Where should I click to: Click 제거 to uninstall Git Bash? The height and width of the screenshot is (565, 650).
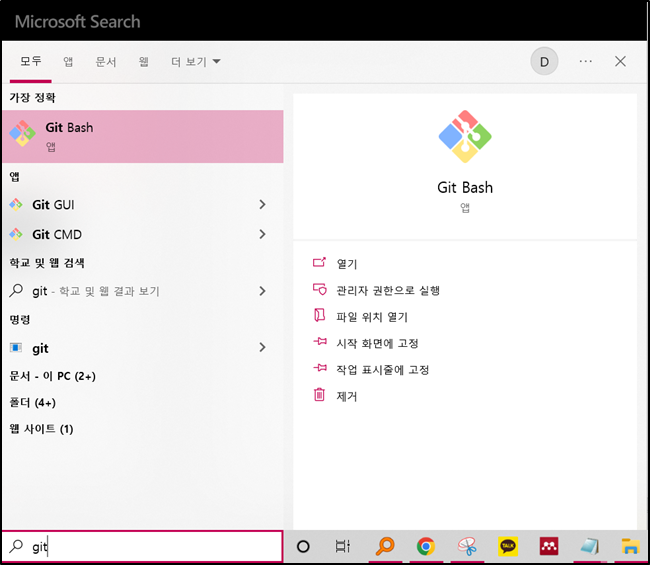[347, 396]
